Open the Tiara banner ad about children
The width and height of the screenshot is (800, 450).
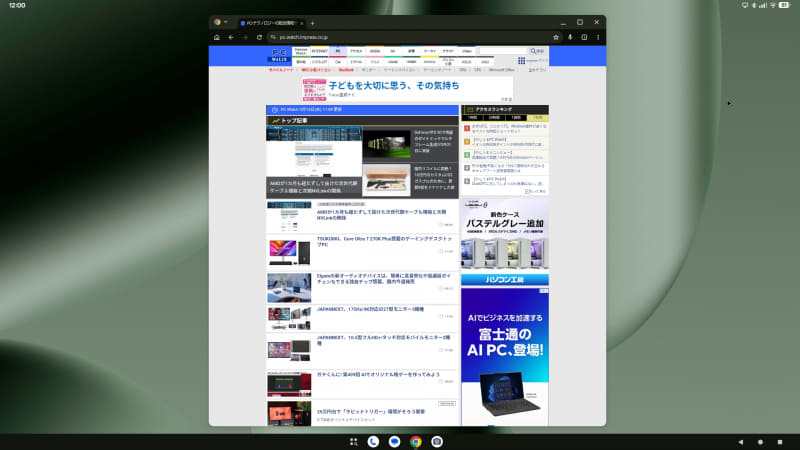point(407,89)
